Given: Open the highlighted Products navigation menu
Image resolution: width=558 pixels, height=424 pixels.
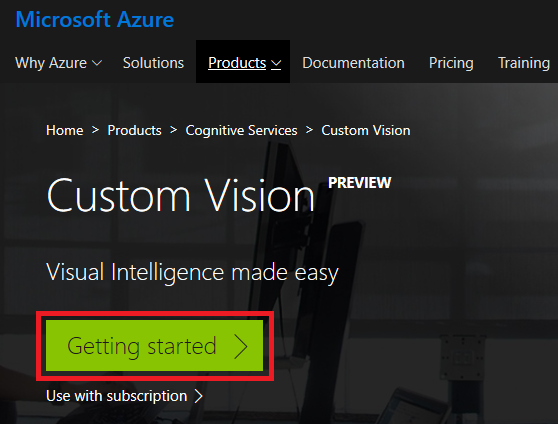Looking at the screenshot, I should (x=243, y=62).
